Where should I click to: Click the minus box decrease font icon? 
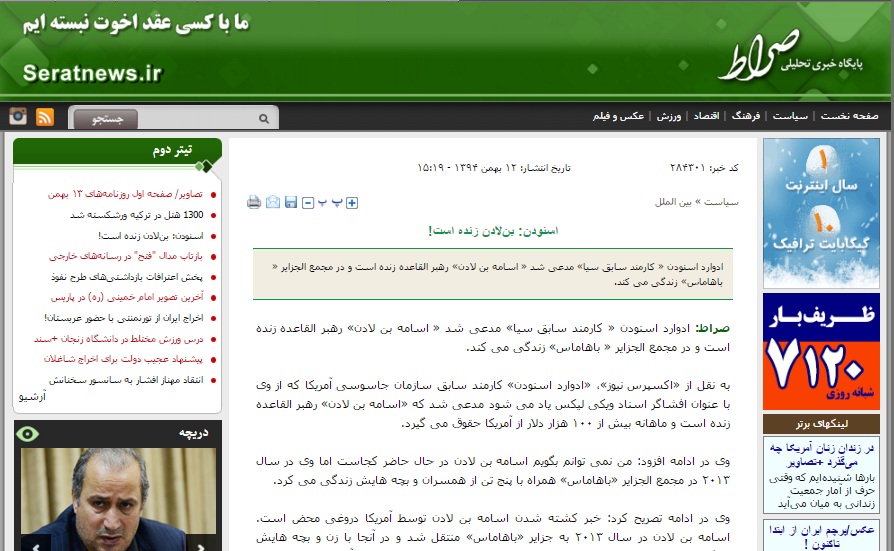pos(308,203)
